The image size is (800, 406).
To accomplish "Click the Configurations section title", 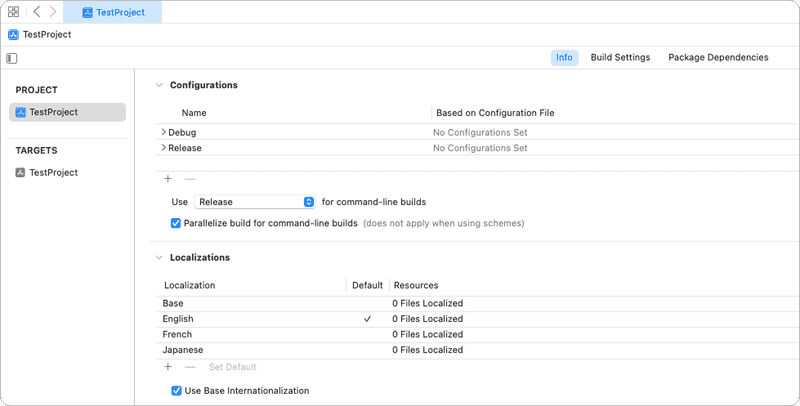I will 204,85.
